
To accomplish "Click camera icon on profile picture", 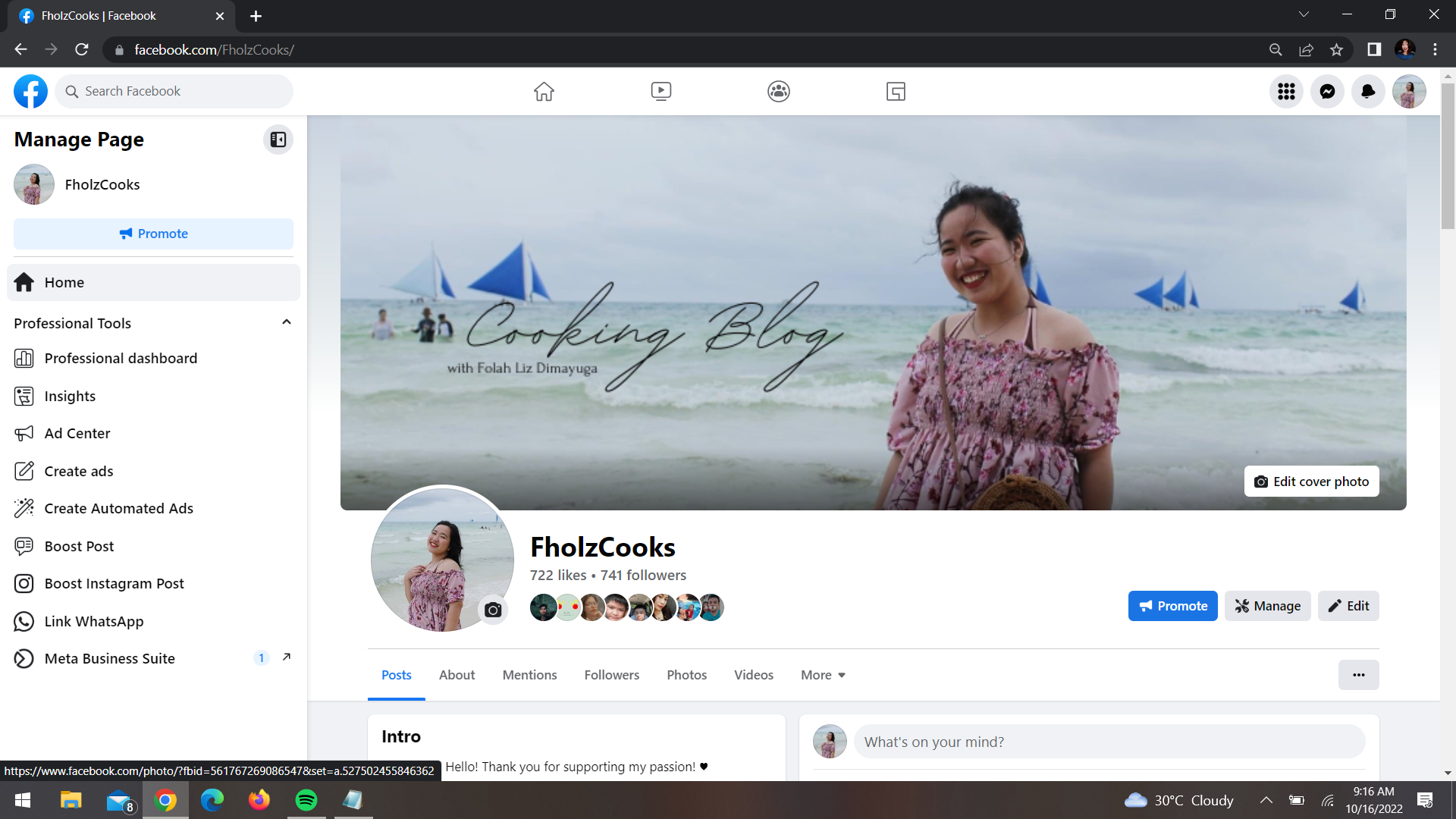I will click(x=493, y=610).
